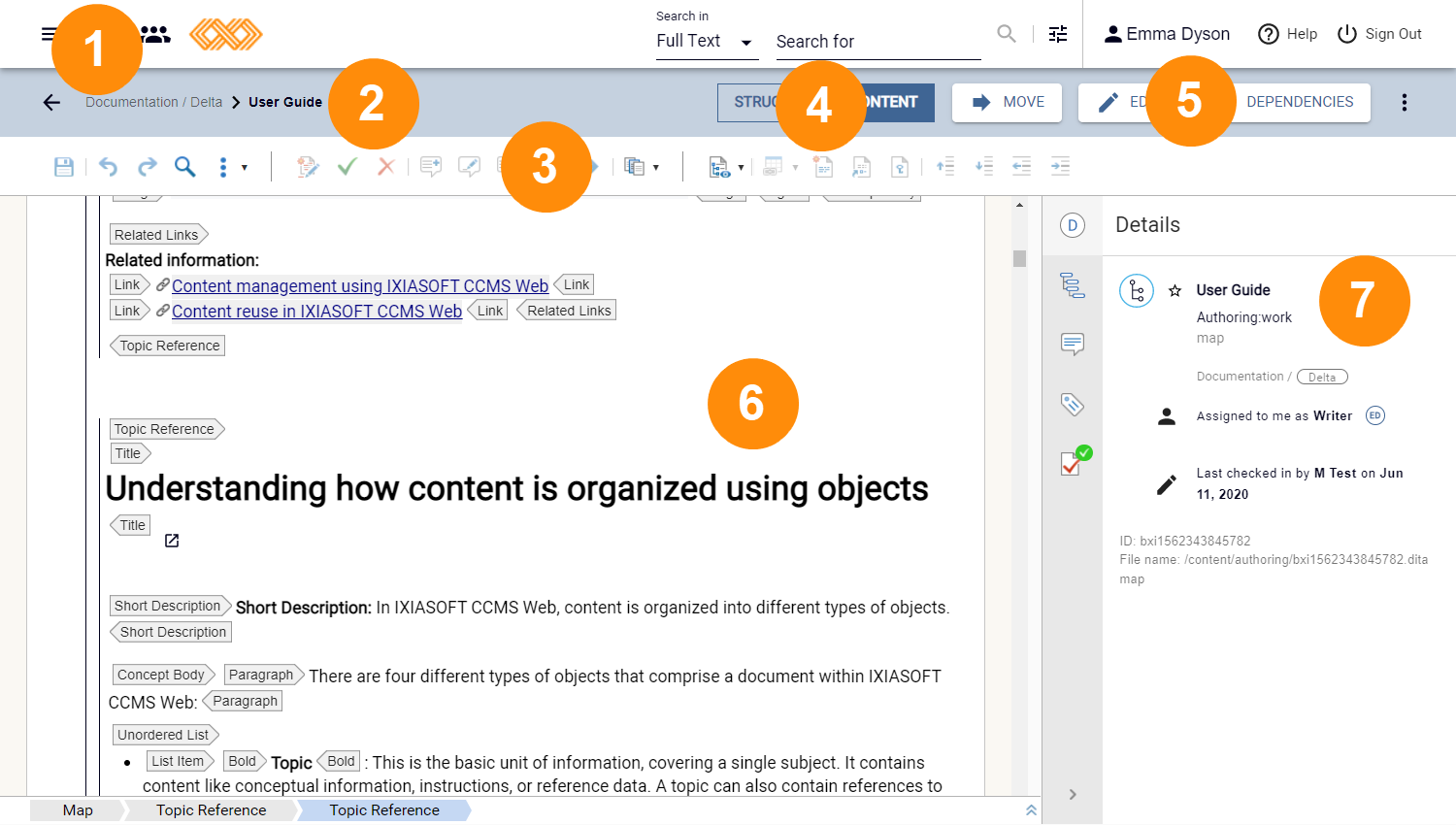
Task: Move the topic down with the down-arrow list icon
Action: click(984, 167)
